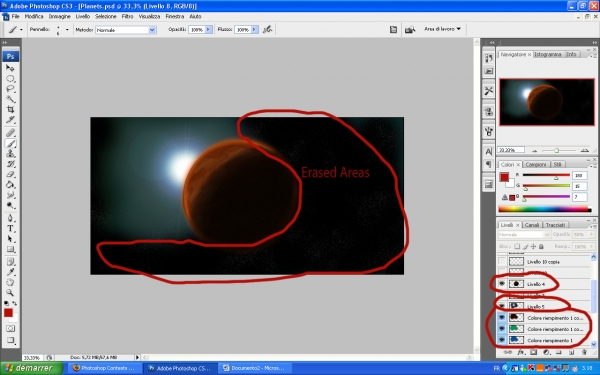Select the Path Selection tool

click(x=10, y=239)
